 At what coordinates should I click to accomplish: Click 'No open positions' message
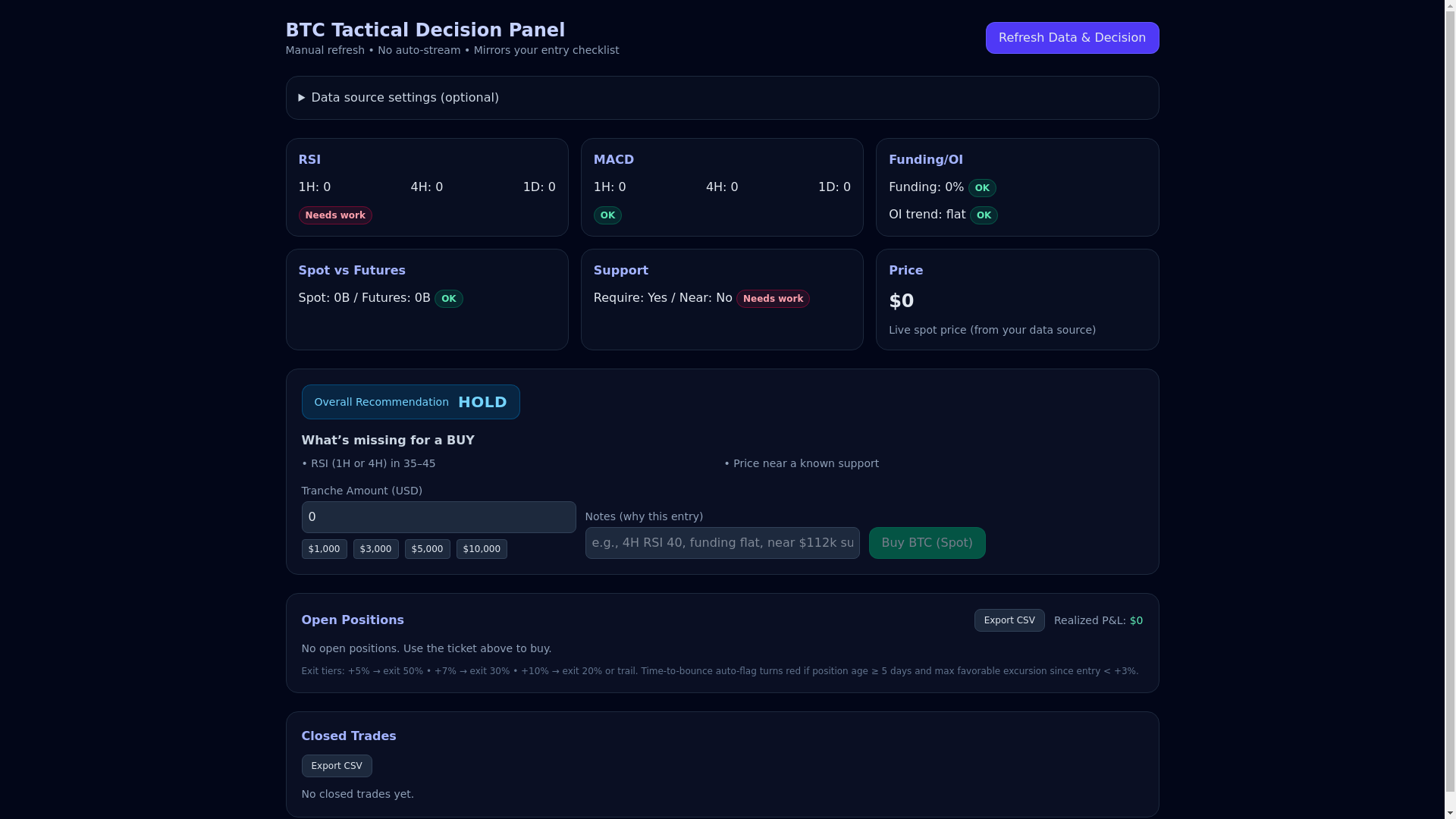tap(426, 648)
